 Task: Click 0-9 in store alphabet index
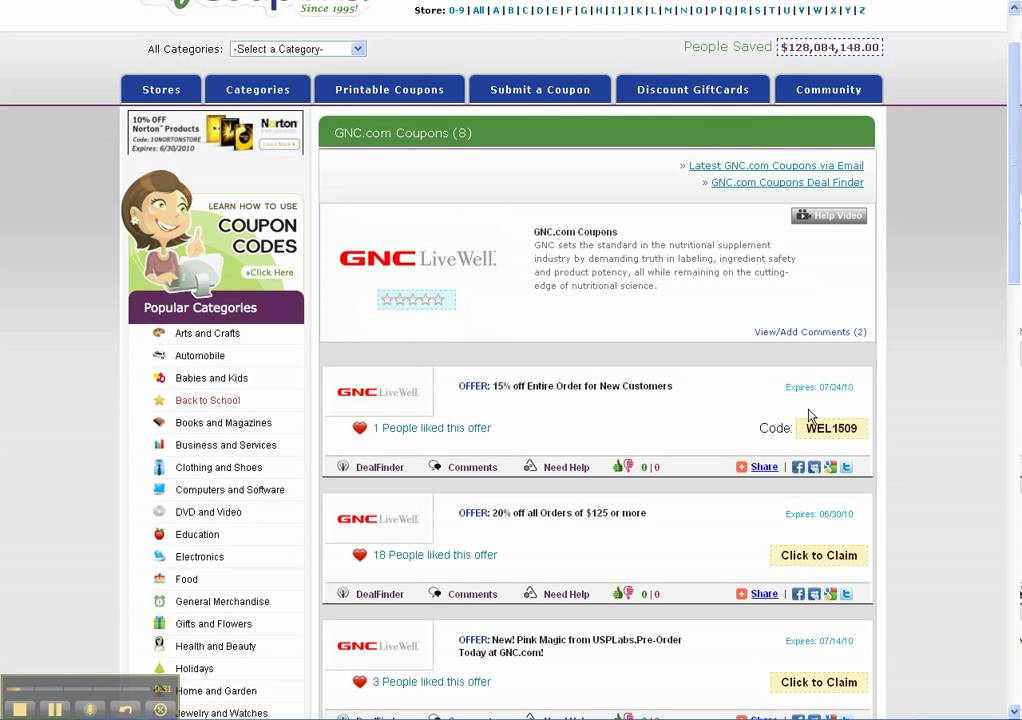(456, 10)
